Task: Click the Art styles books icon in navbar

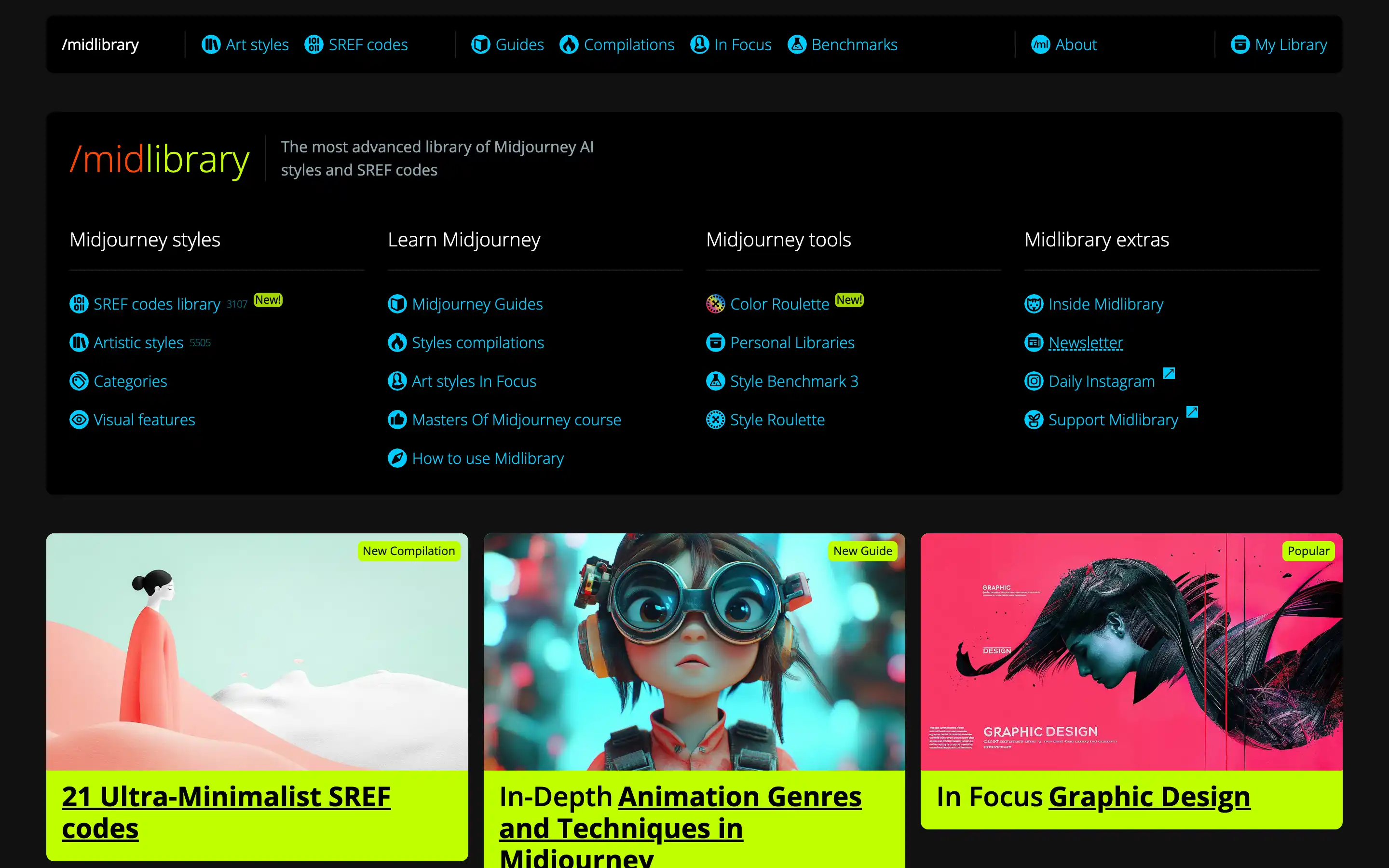Action: 211,44
